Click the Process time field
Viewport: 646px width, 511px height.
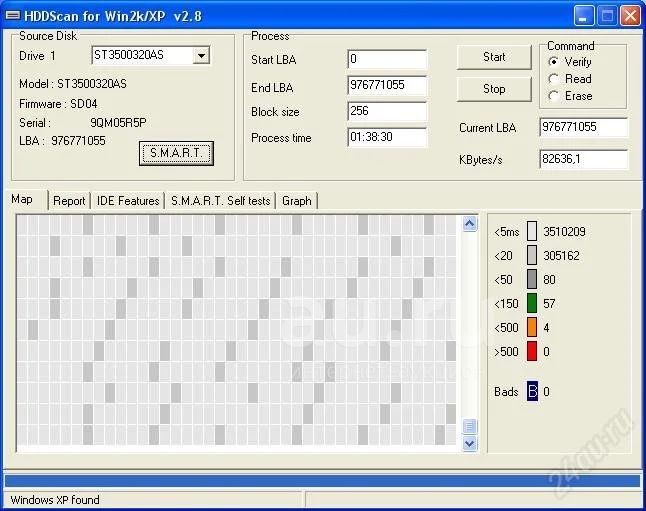pos(387,137)
